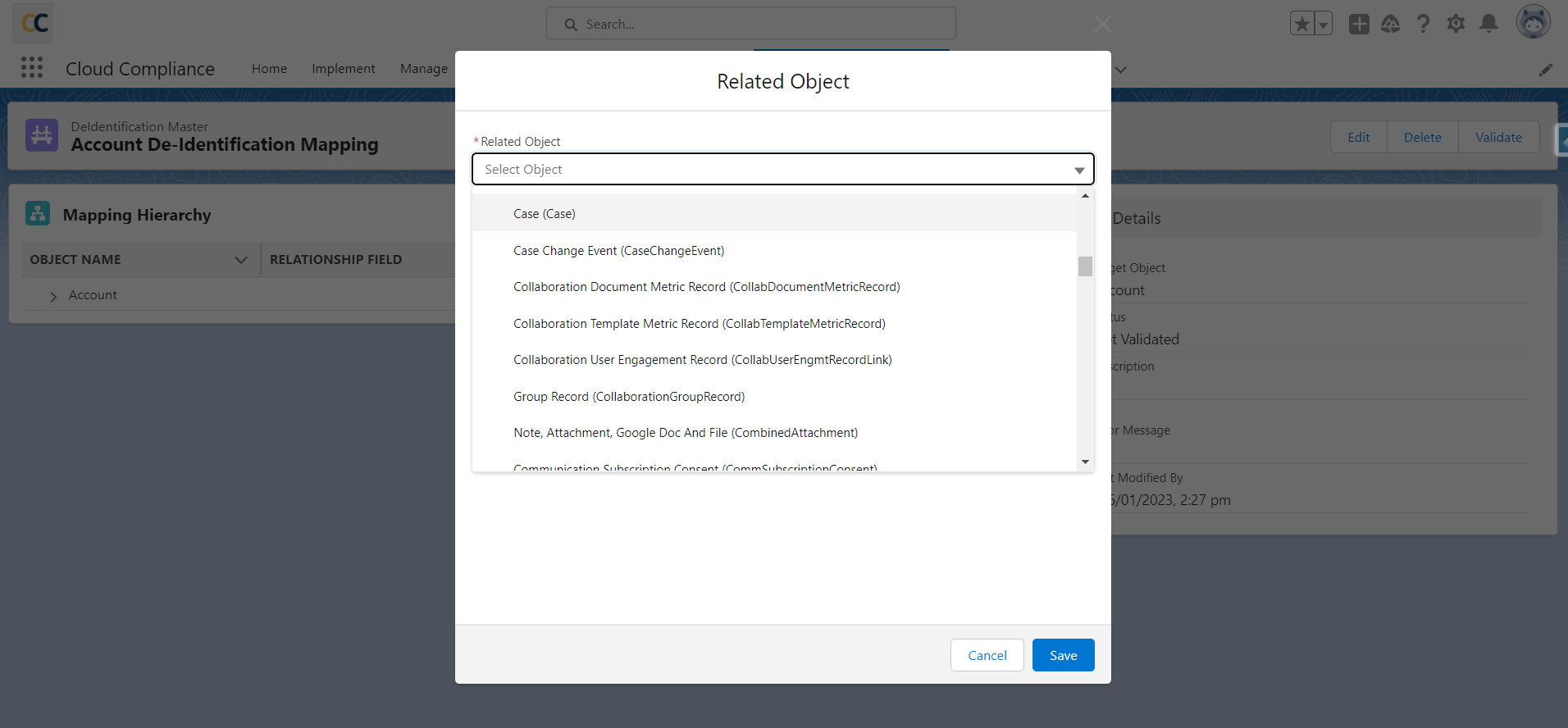Click the Favorites star icon
Screen dimensions: 1568x728
(1301, 24)
